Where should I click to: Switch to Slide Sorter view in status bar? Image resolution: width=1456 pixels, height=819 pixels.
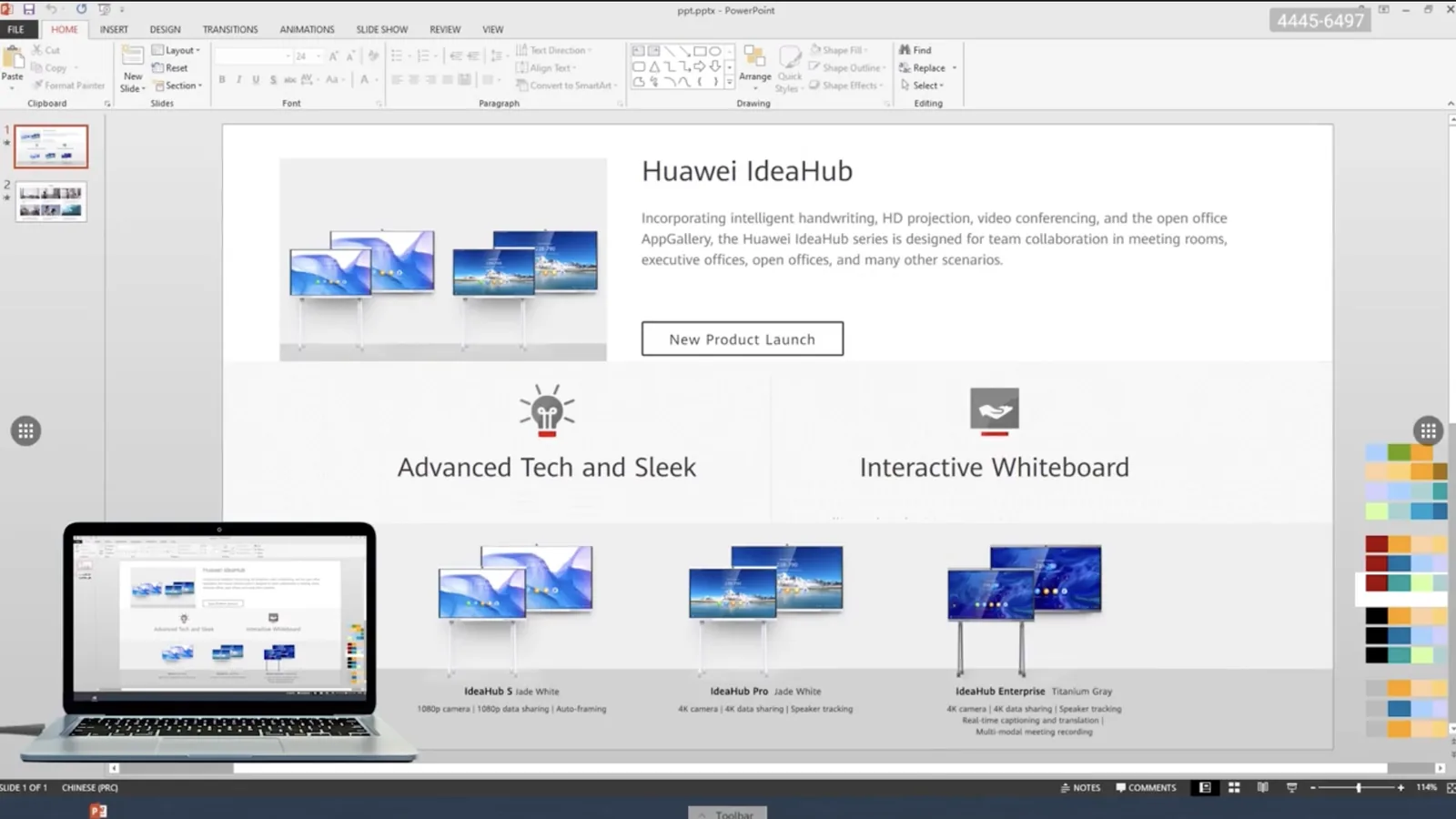click(1234, 787)
